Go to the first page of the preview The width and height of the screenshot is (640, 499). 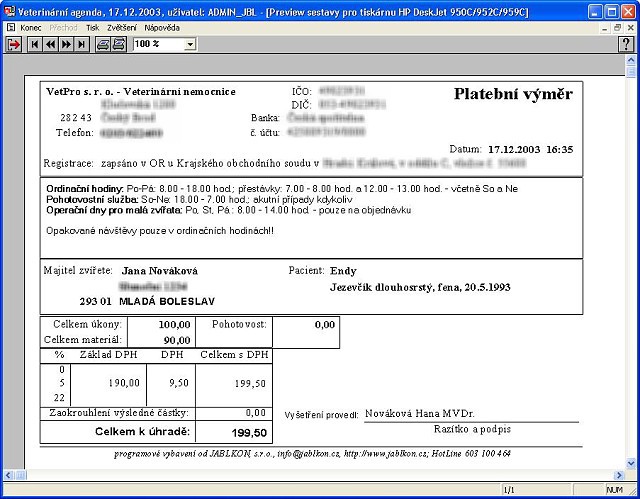pyautogui.click(x=35, y=44)
